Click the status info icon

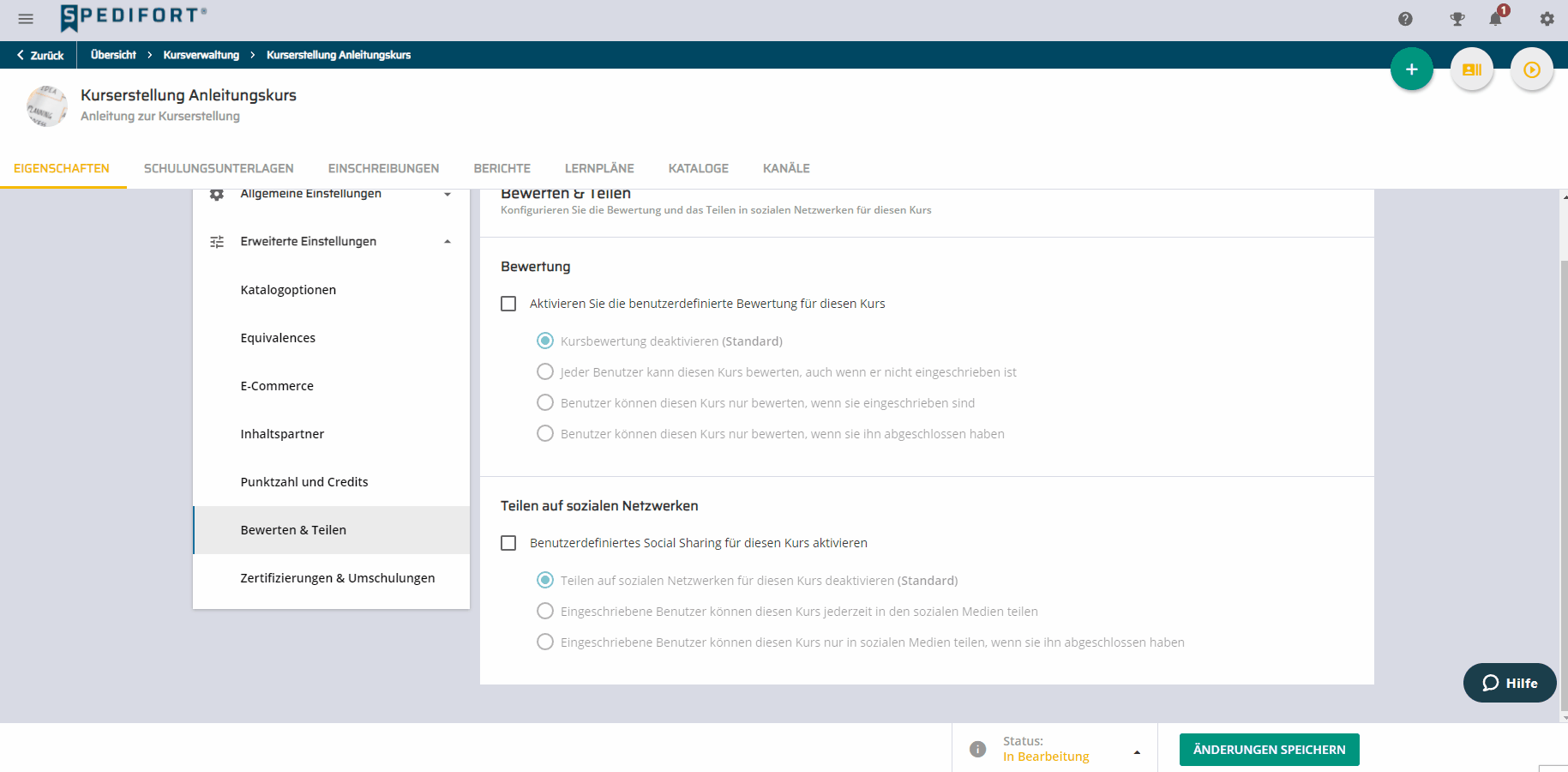pyautogui.click(x=977, y=749)
